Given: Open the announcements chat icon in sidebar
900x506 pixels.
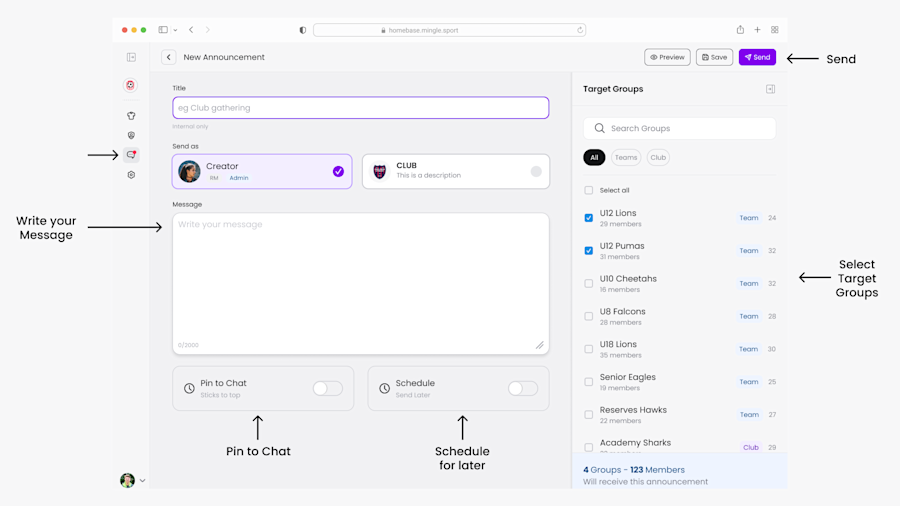Looking at the screenshot, I should [131, 155].
